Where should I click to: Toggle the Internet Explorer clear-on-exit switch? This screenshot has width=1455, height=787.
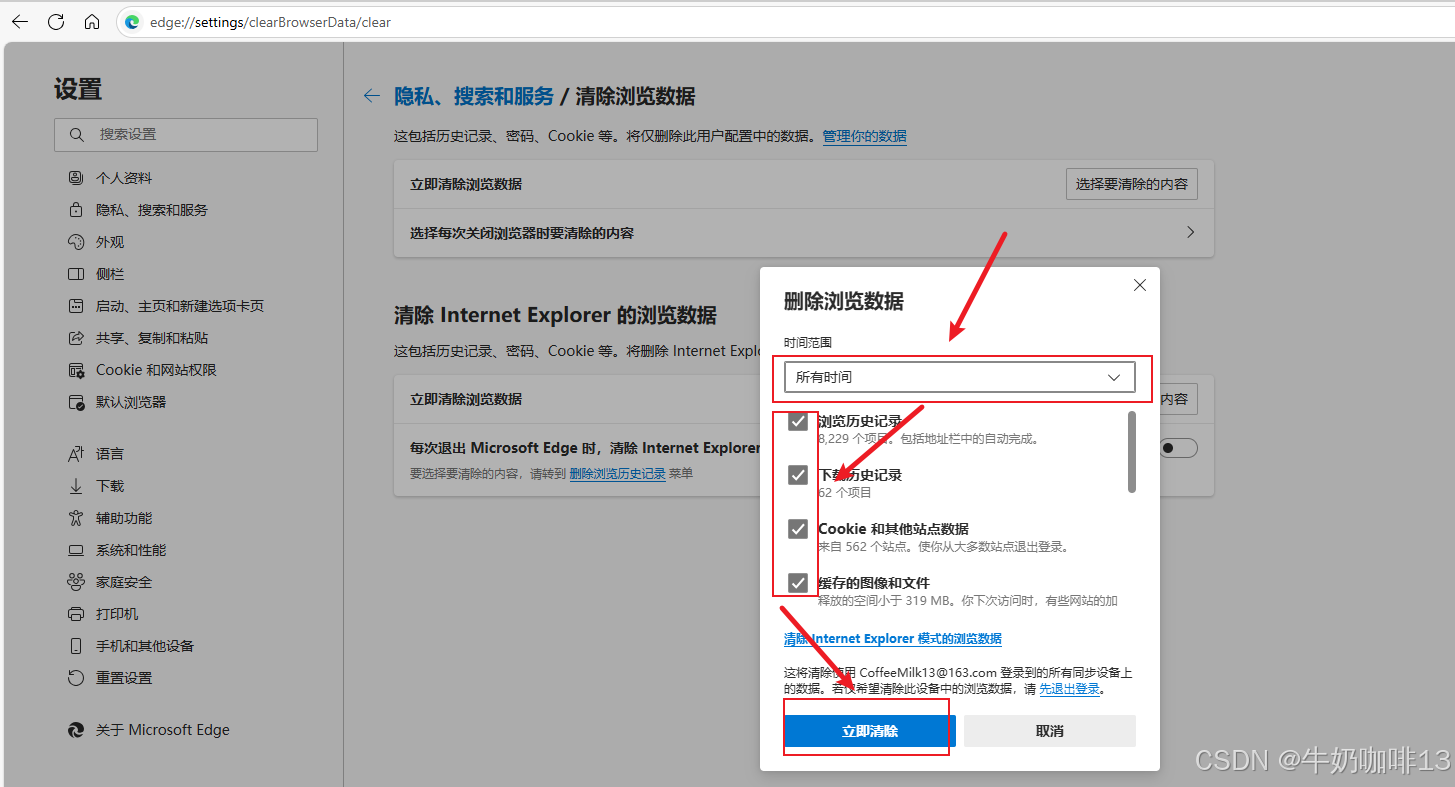1178,448
